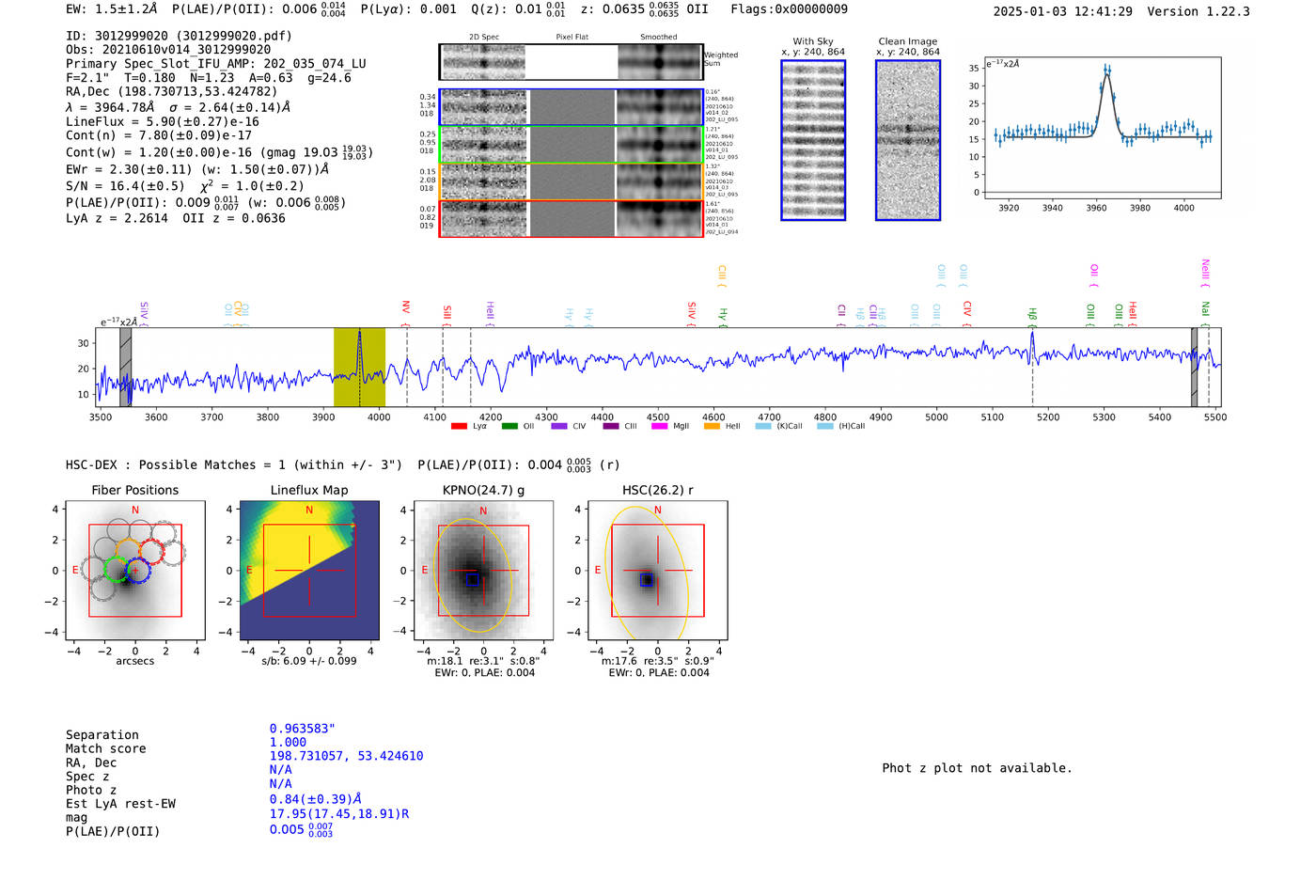Screen dimensions: 1316x896
Task: Click the green Hγ line marker
Action: click(x=723, y=317)
